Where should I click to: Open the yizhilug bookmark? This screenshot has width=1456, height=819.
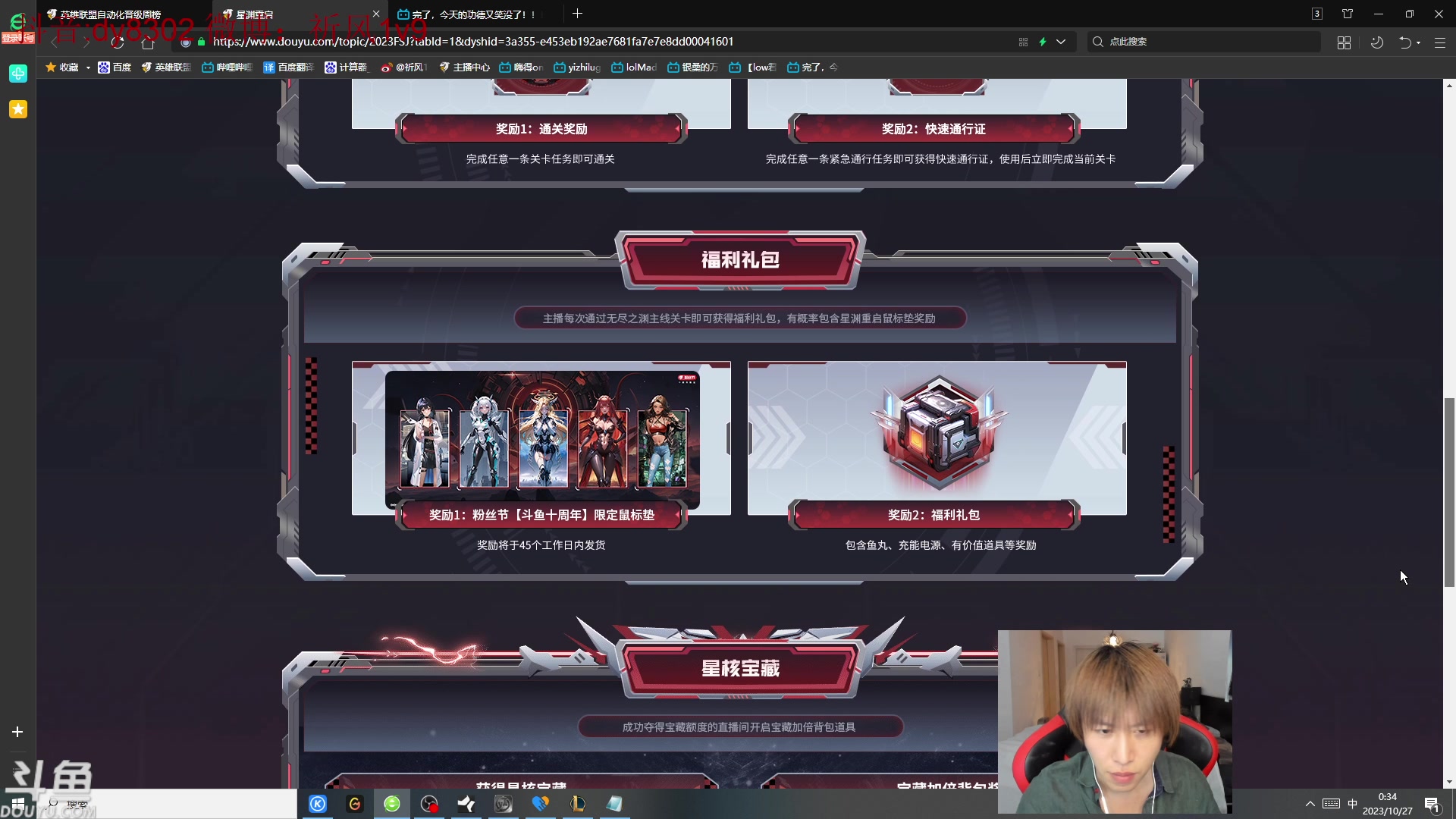point(577,67)
